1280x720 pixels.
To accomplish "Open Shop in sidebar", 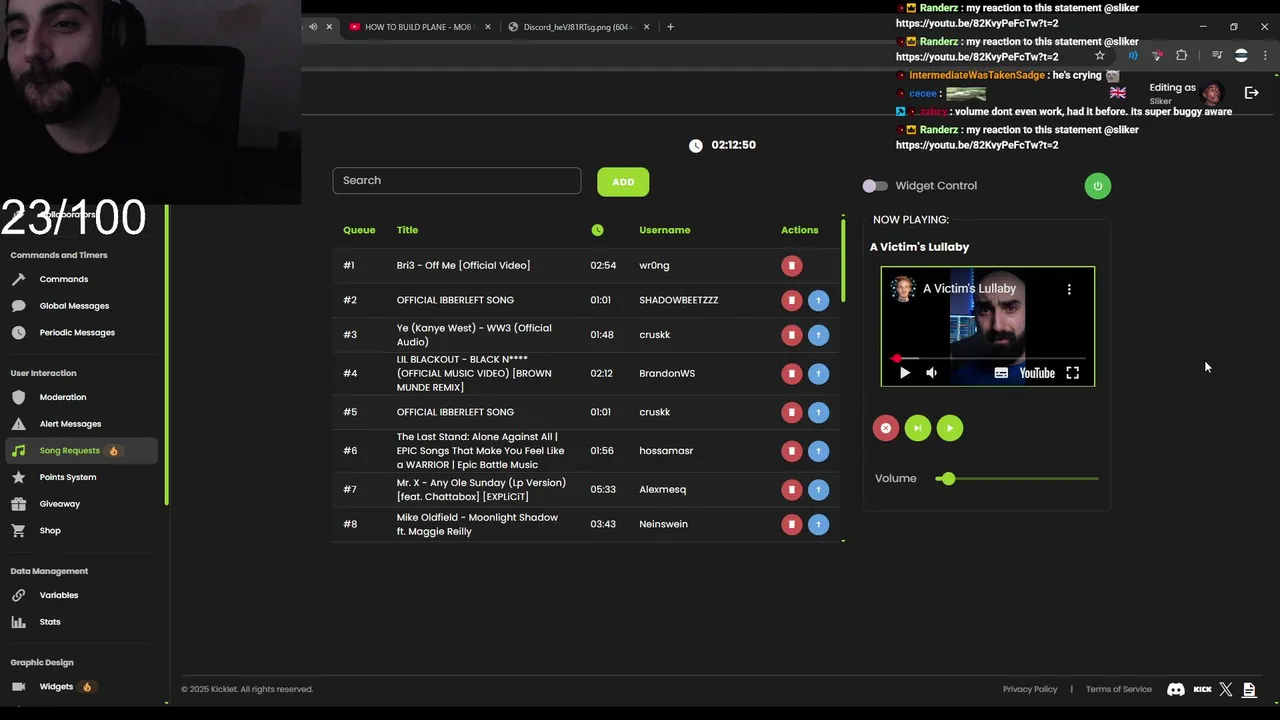I will coord(50,531).
